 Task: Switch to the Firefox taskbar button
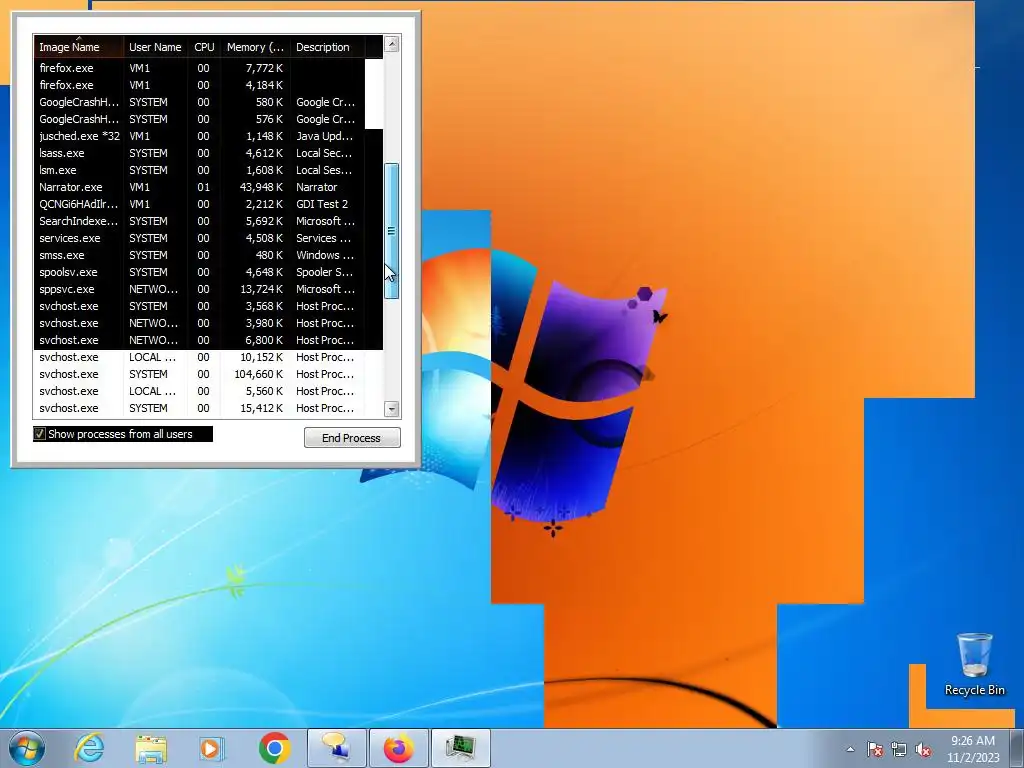[398, 748]
